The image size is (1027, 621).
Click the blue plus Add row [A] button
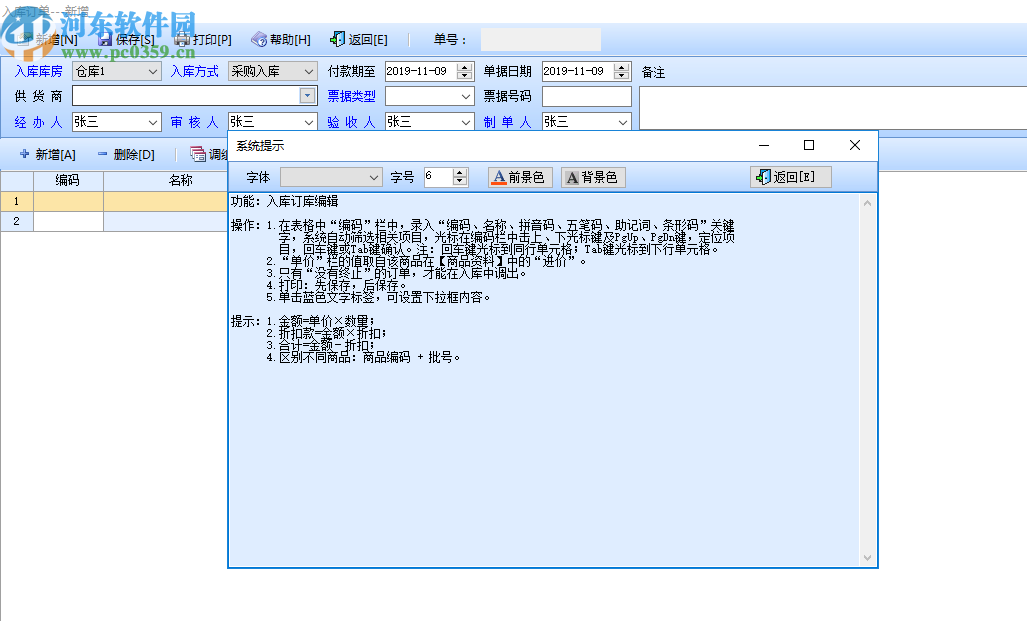coord(48,155)
